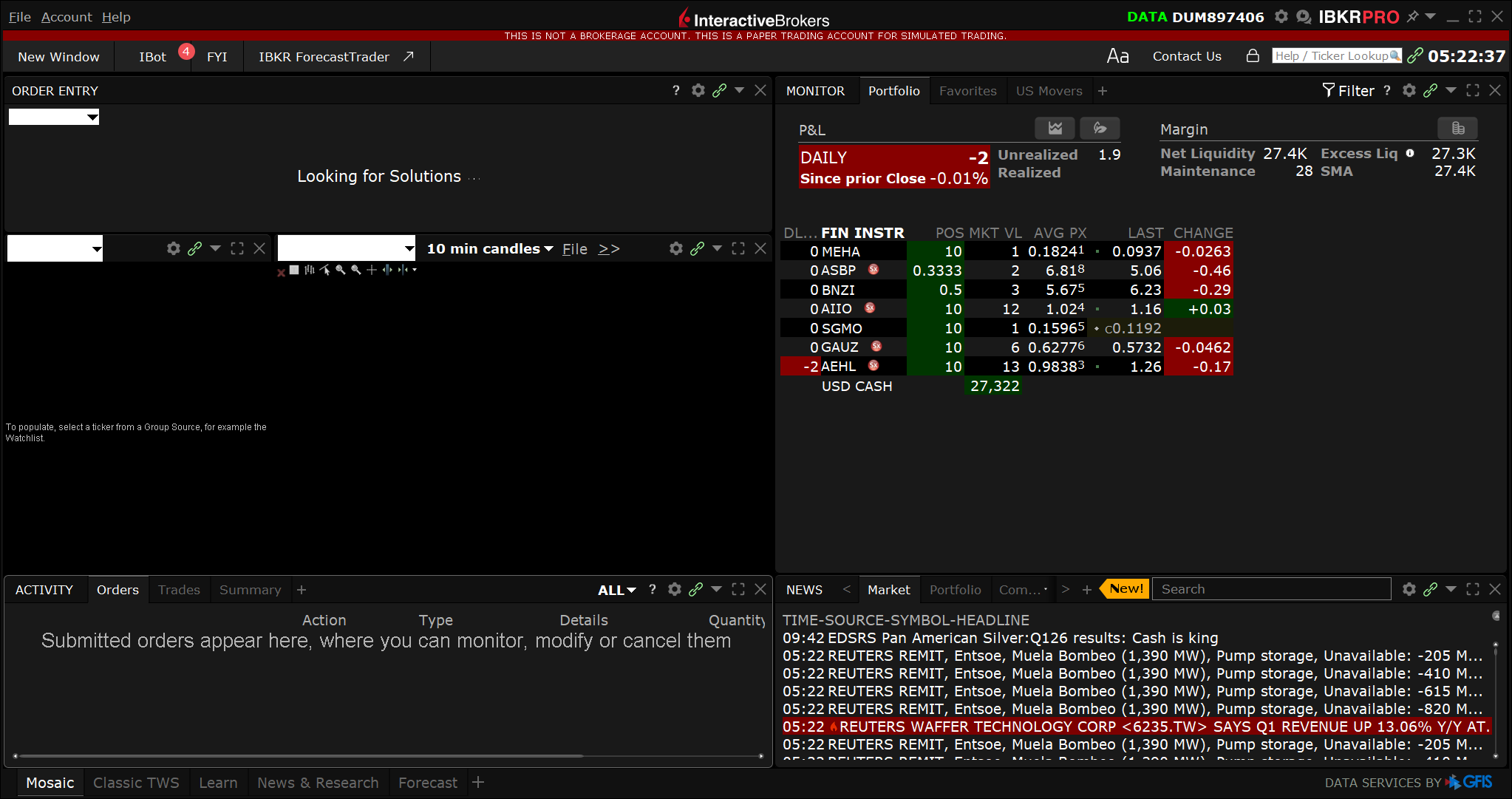Click the P&L pie-style icon button

1100,128
